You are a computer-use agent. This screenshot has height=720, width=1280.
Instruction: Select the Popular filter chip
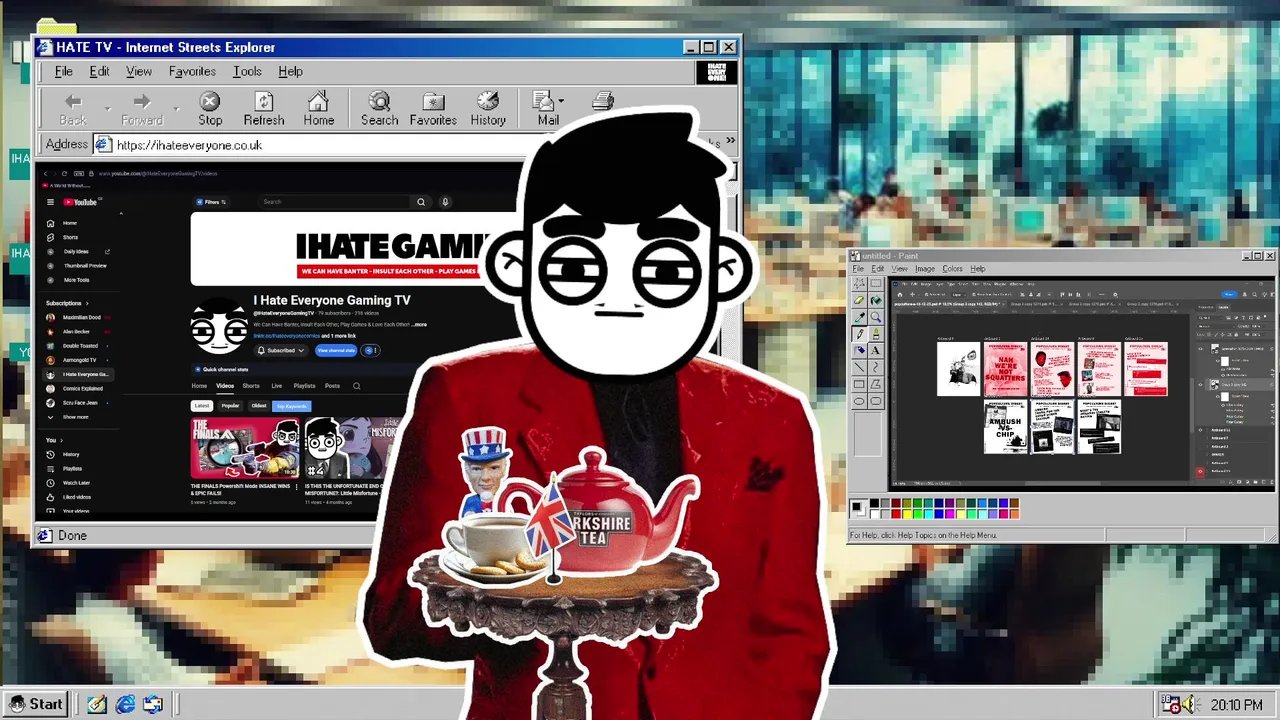[230, 406]
